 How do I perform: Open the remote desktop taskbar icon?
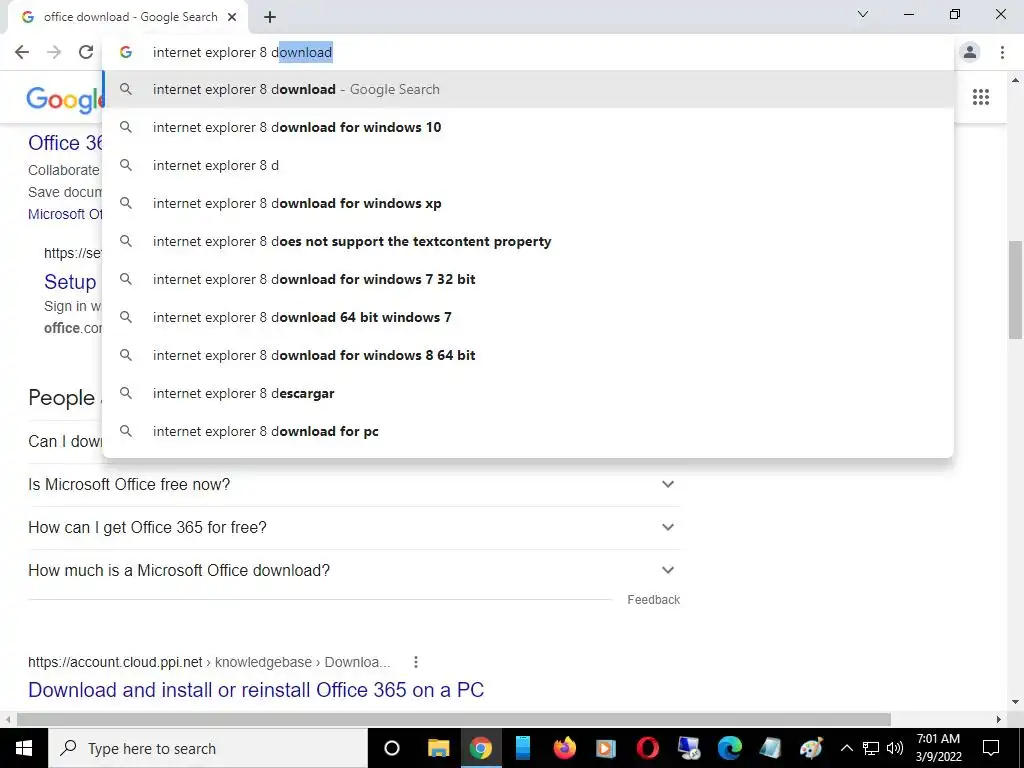pos(688,748)
